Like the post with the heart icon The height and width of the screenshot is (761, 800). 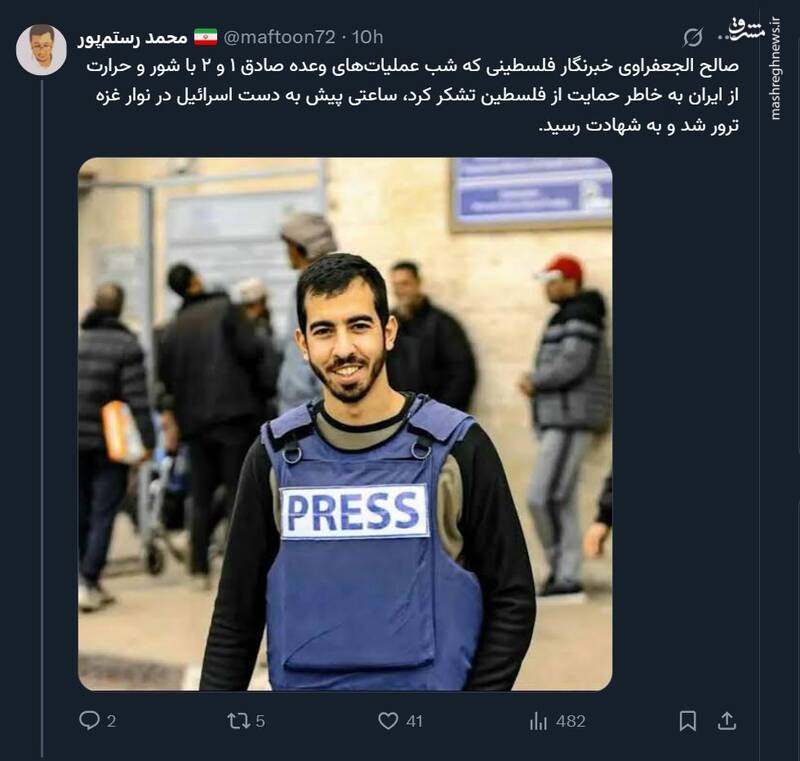click(x=388, y=721)
